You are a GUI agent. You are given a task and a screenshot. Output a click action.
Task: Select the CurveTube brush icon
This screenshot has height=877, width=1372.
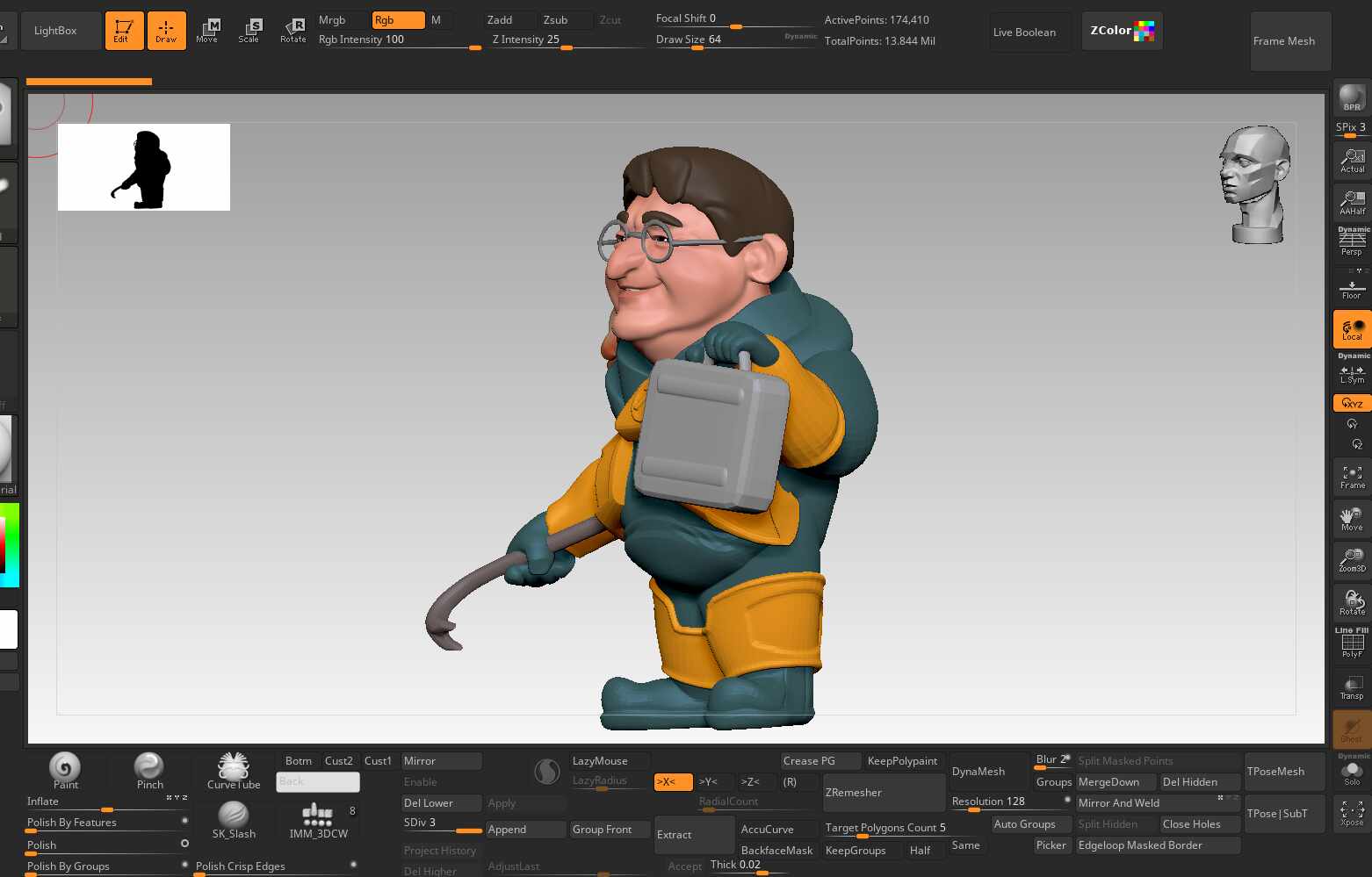coord(234,770)
